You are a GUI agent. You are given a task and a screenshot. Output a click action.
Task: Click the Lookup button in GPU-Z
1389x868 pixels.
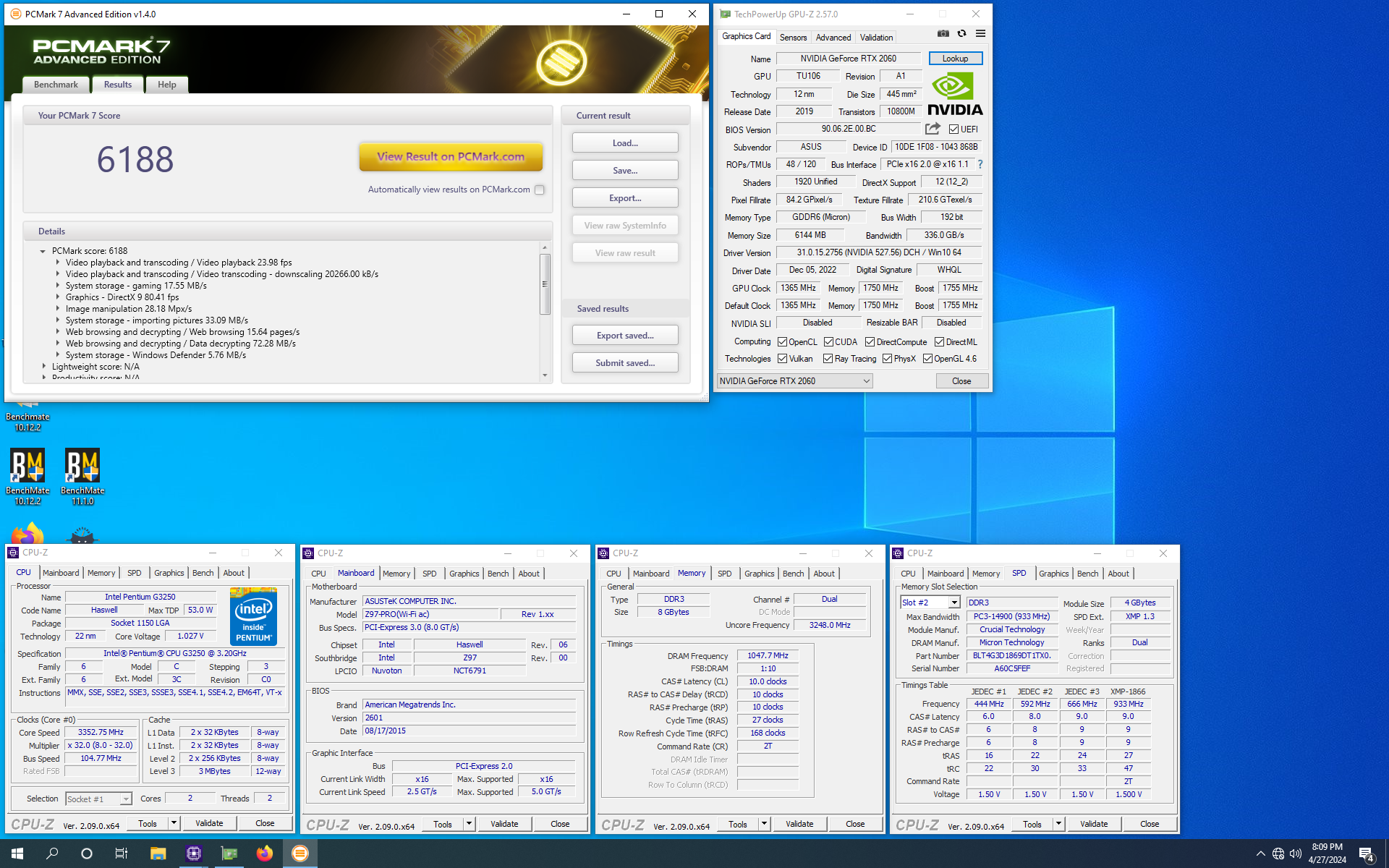[955, 59]
